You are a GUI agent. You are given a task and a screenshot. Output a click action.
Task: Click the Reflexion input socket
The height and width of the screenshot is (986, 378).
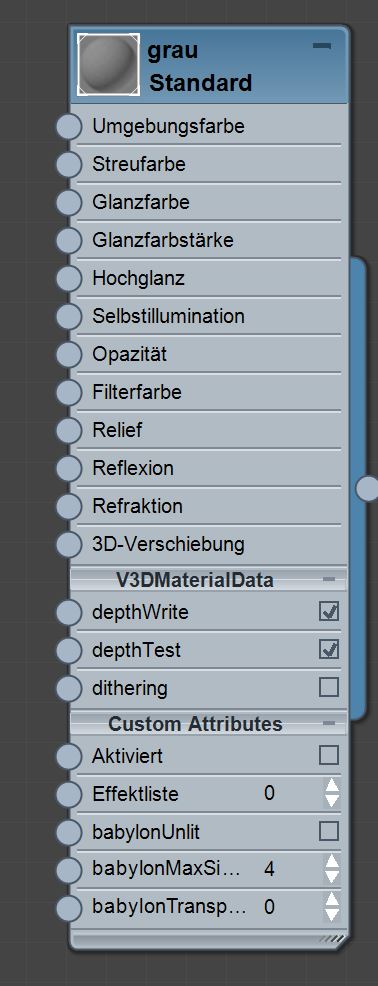(x=69, y=468)
